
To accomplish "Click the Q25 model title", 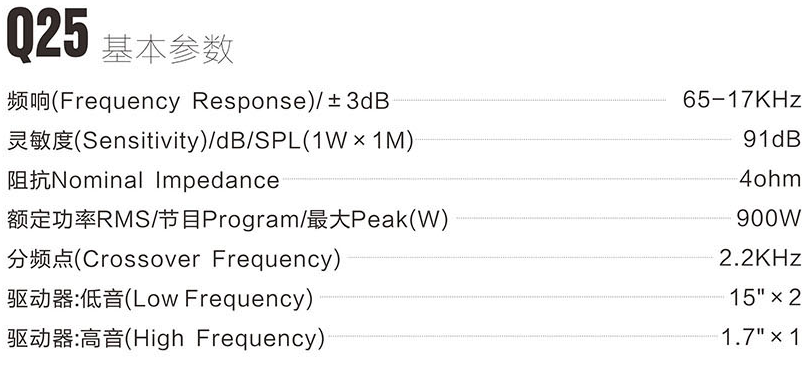I will tap(47, 32).
